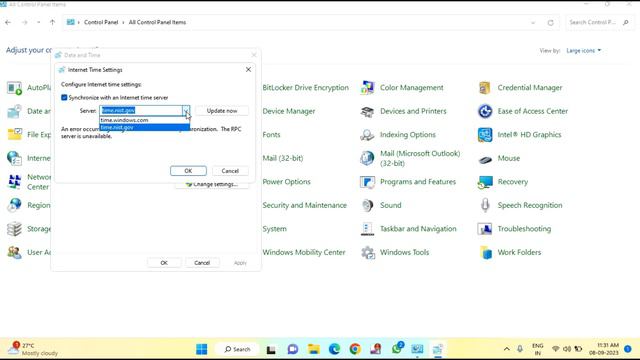The height and width of the screenshot is (360, 640).
Task: Open the System item
Action: [274, 229]
